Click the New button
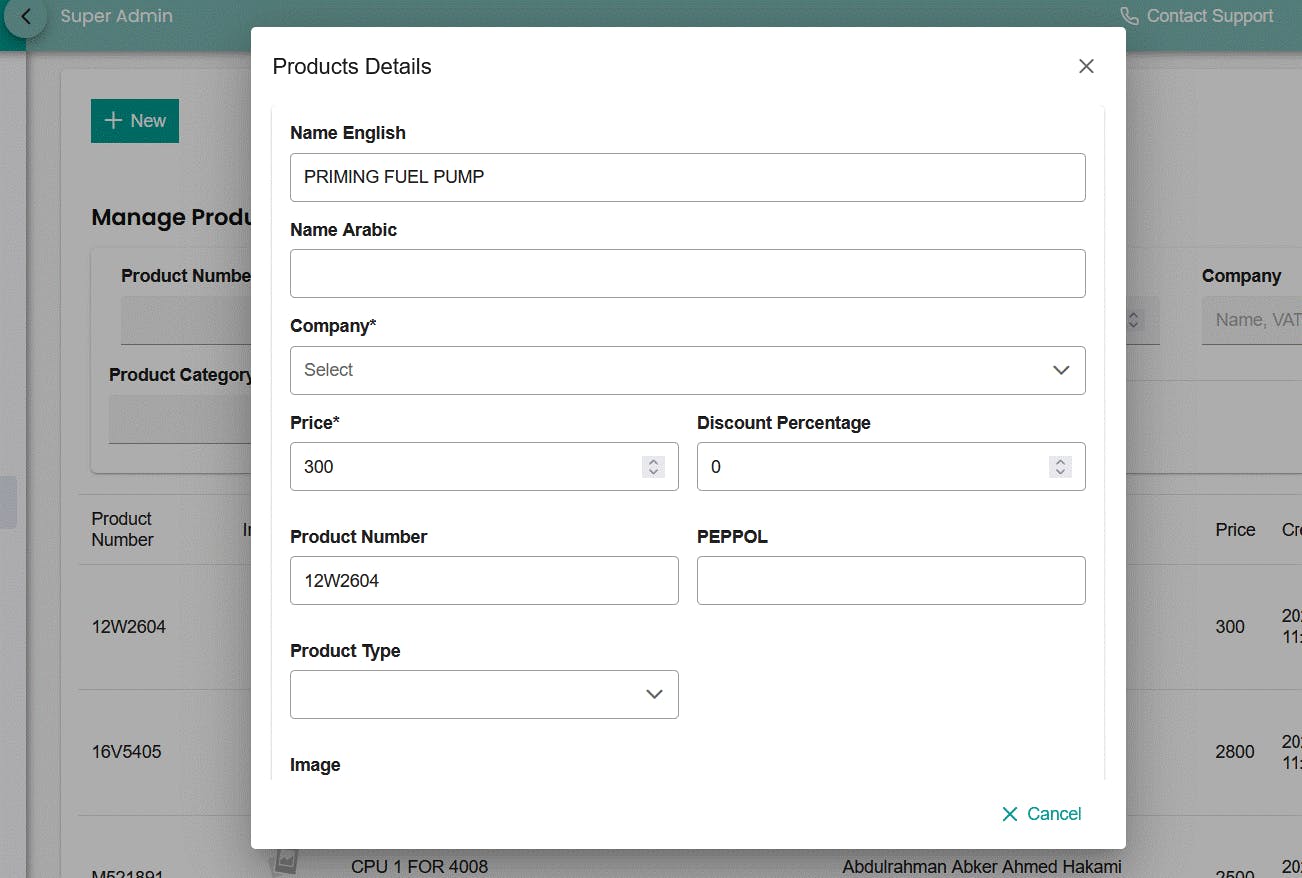The image size is (1302, 878). (135, 121)
